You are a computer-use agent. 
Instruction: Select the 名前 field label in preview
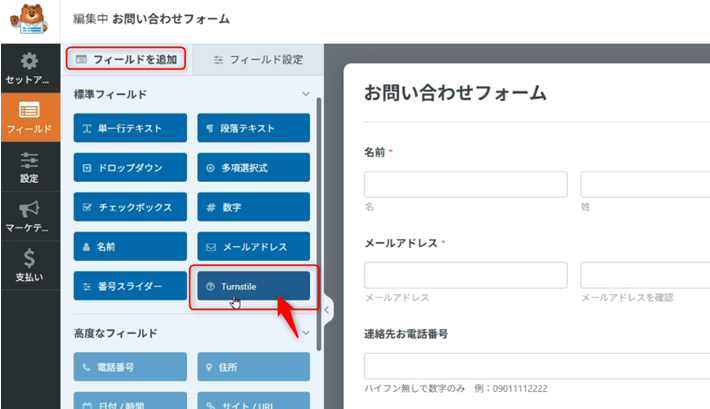coord(374,152)
